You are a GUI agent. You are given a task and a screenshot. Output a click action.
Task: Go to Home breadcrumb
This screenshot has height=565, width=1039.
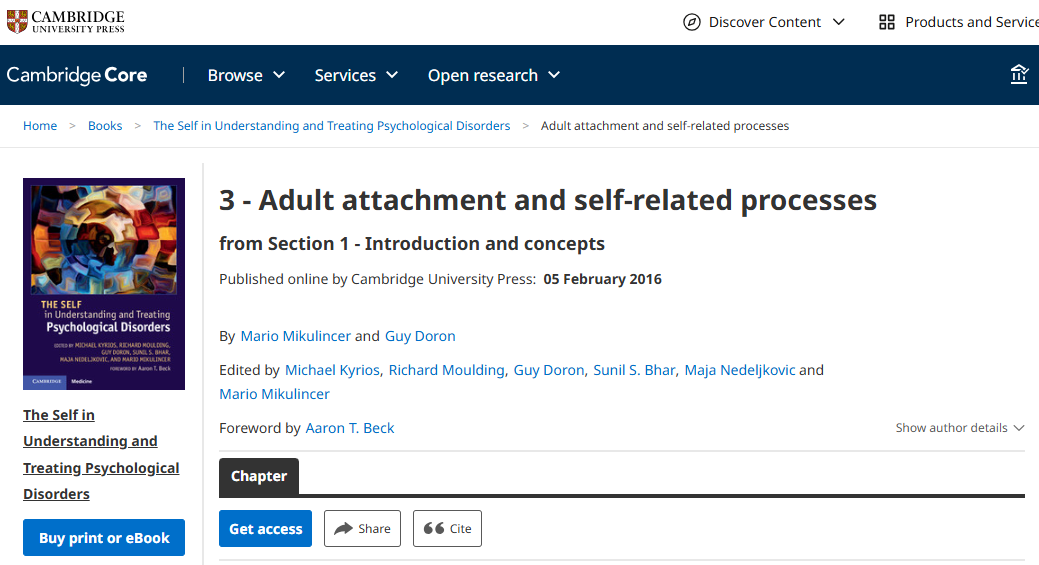pyautogui.click(x=40, y=126)
